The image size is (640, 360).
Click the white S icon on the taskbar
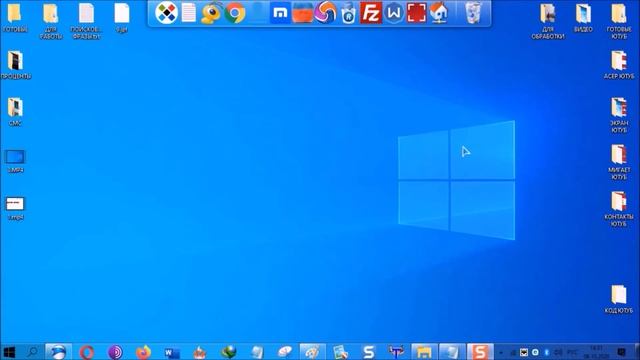pos(369,352)
